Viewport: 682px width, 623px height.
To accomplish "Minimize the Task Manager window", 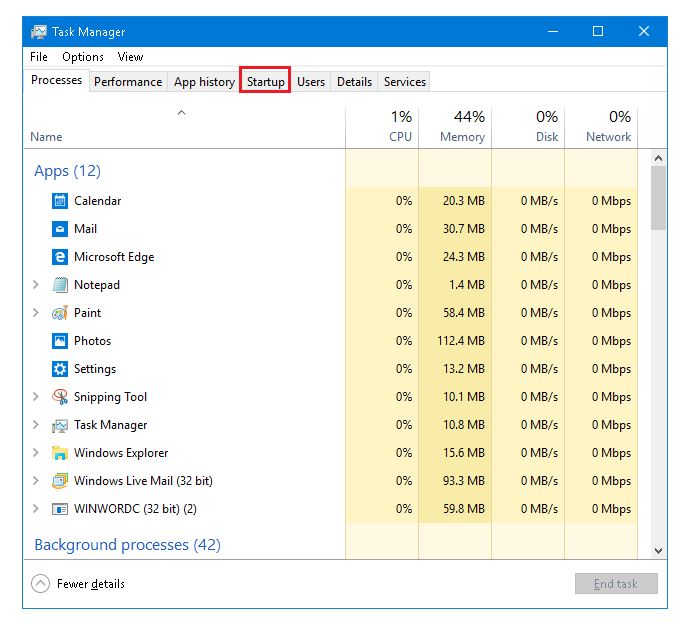I will pyautogui.click(x=553, y=31).
